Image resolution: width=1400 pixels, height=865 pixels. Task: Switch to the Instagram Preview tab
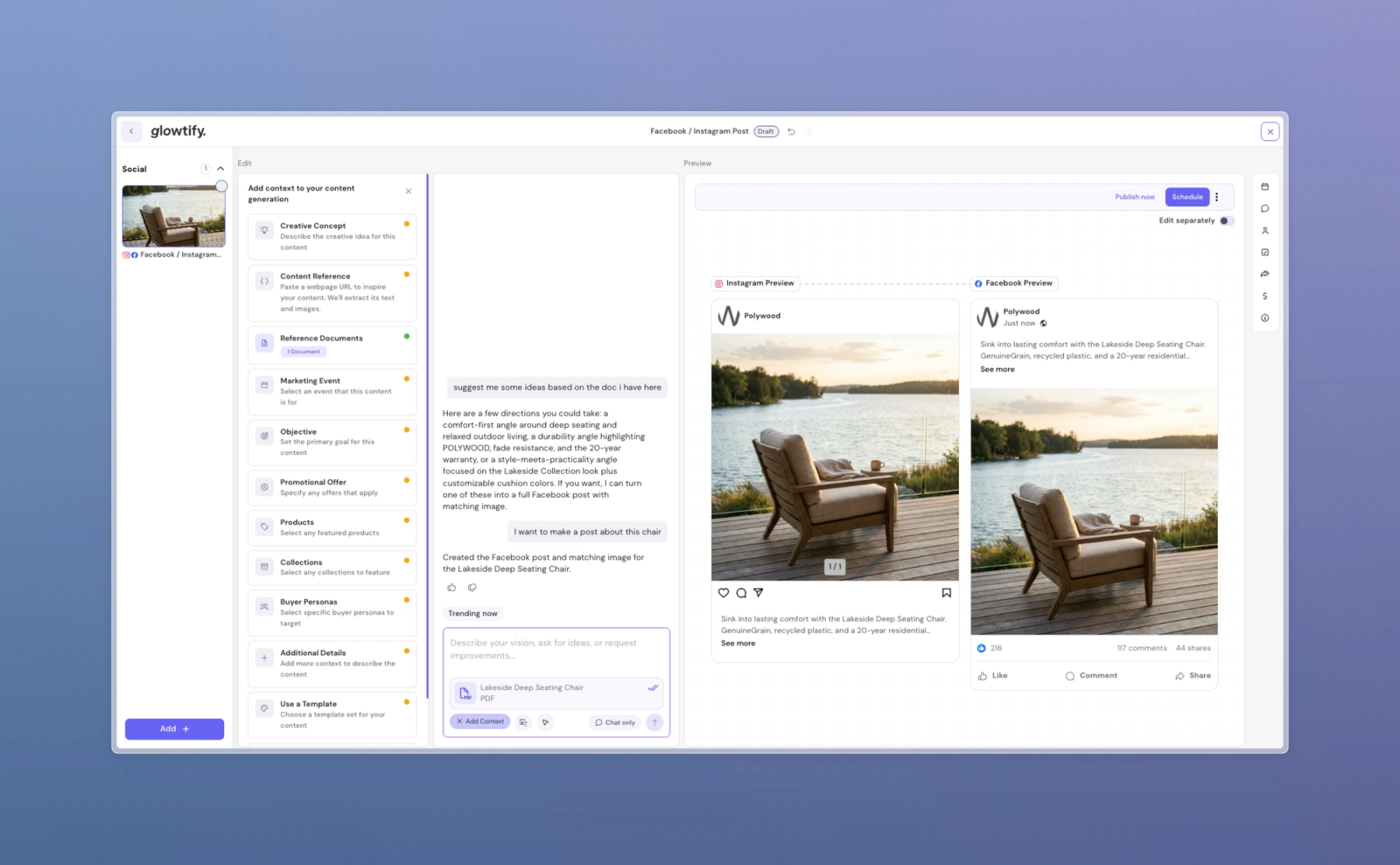(754, 283)
